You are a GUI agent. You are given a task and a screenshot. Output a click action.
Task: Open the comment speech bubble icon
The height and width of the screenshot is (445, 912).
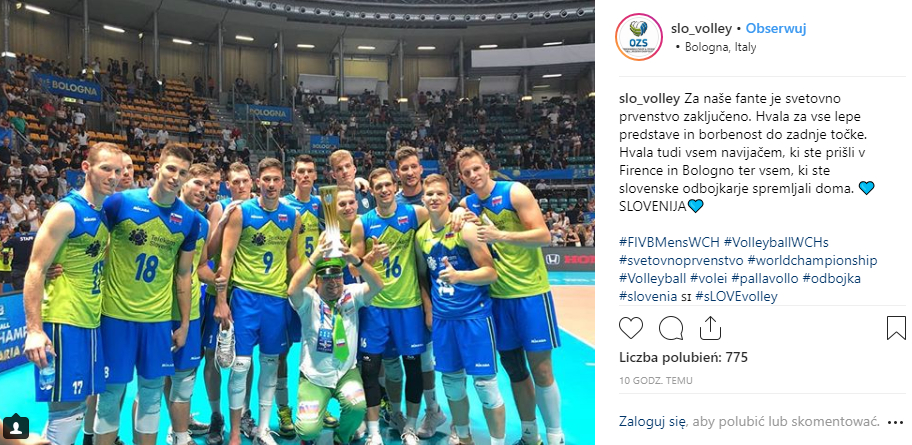671,328
